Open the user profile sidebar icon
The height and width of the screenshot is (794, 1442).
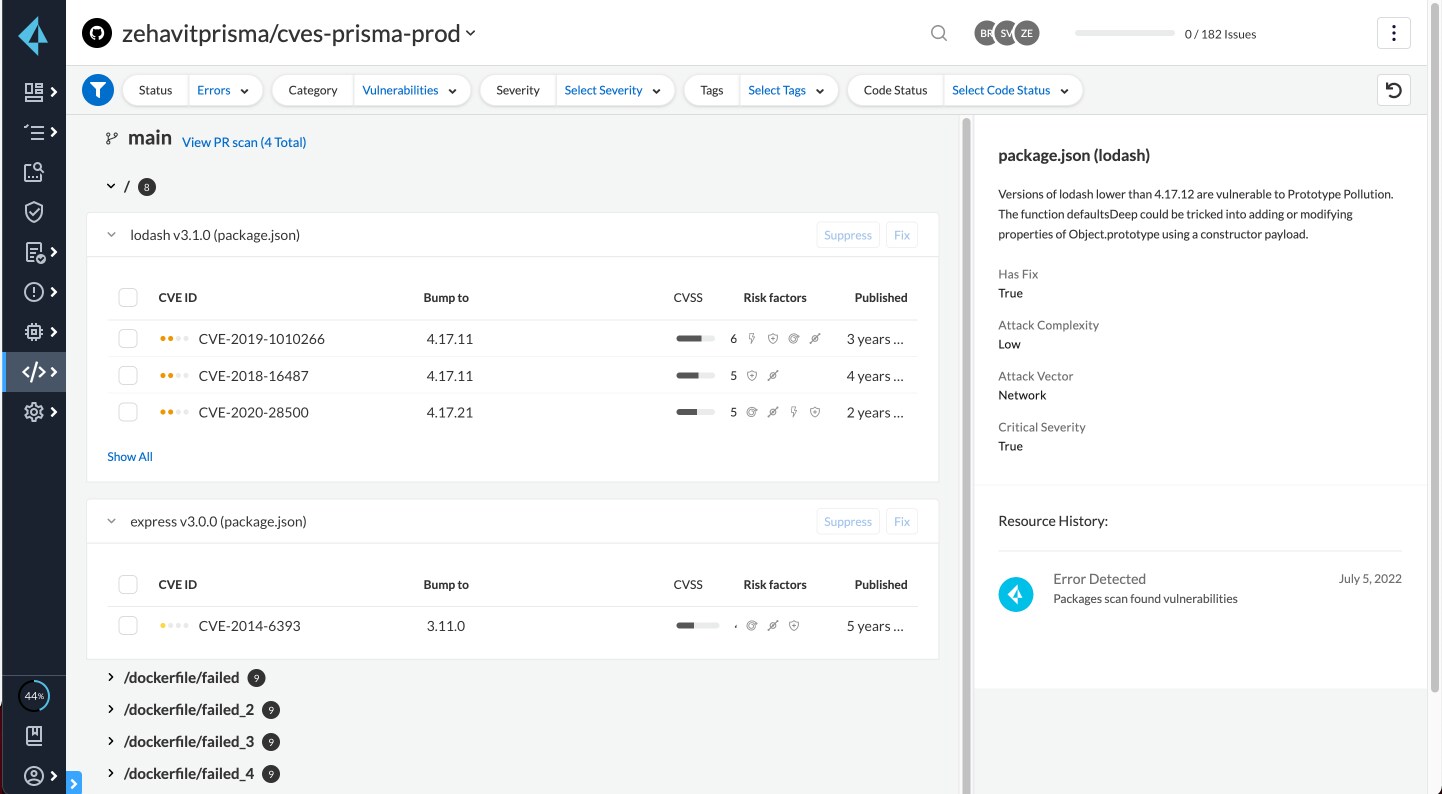[34, 776]
